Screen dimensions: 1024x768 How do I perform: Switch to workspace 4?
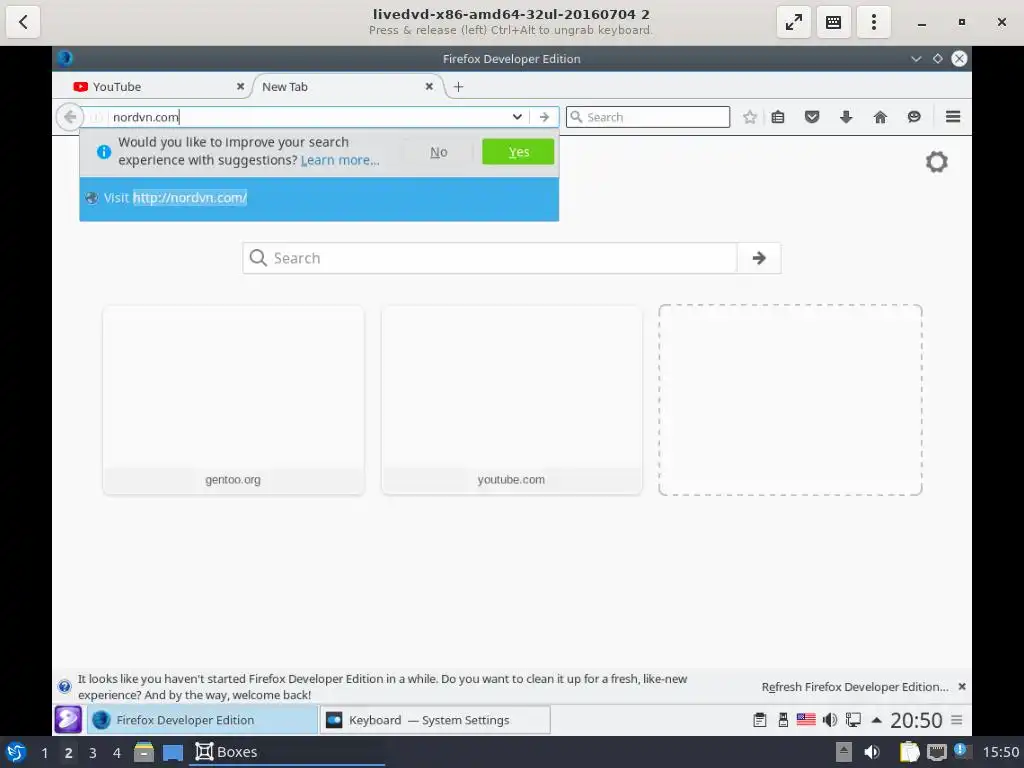pyautogui.click(x=117, y=752)
